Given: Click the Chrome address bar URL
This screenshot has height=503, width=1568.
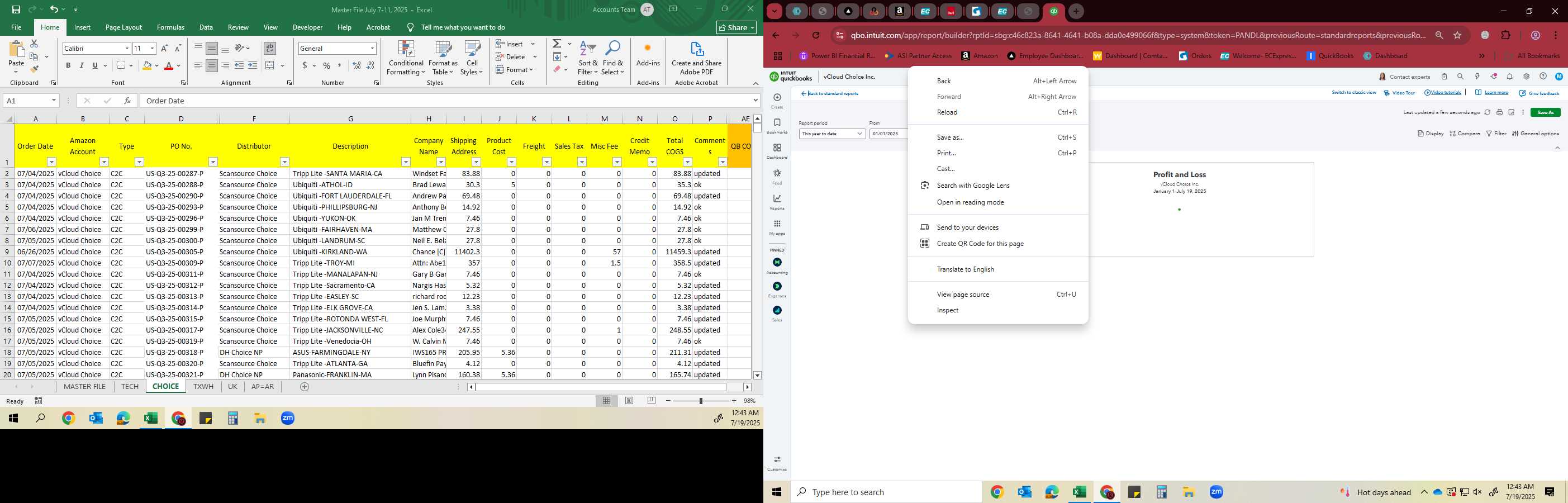Looking at the screenshot, I should pos(1138,35).
